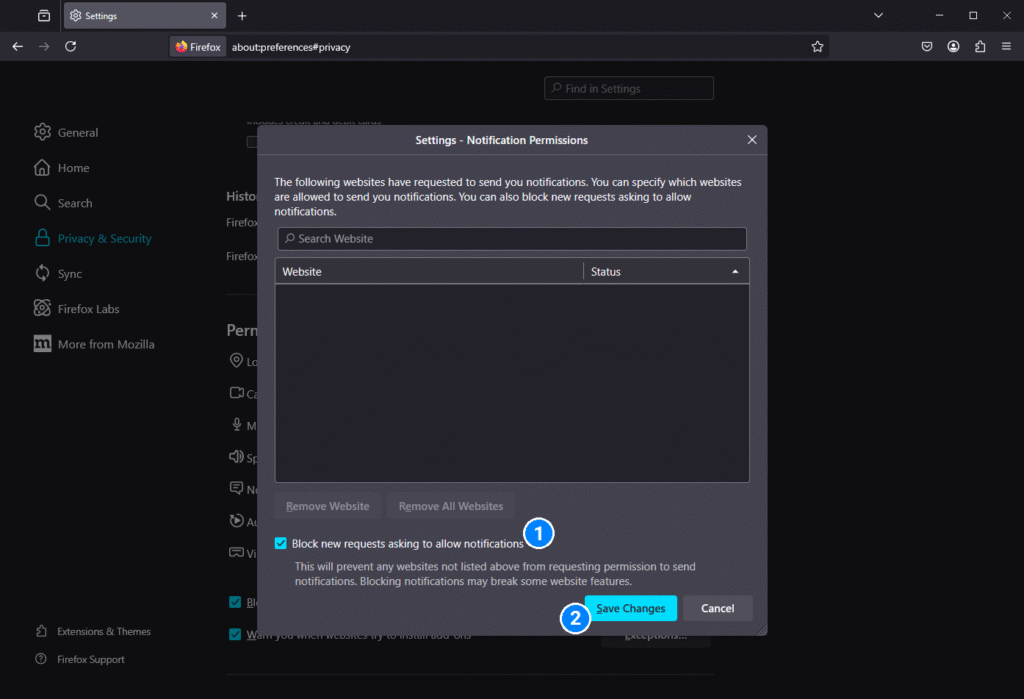Open the Extensions puzzle icon
The height and width of the screenshot is (699, 1024).
click(x=980, y=47)
